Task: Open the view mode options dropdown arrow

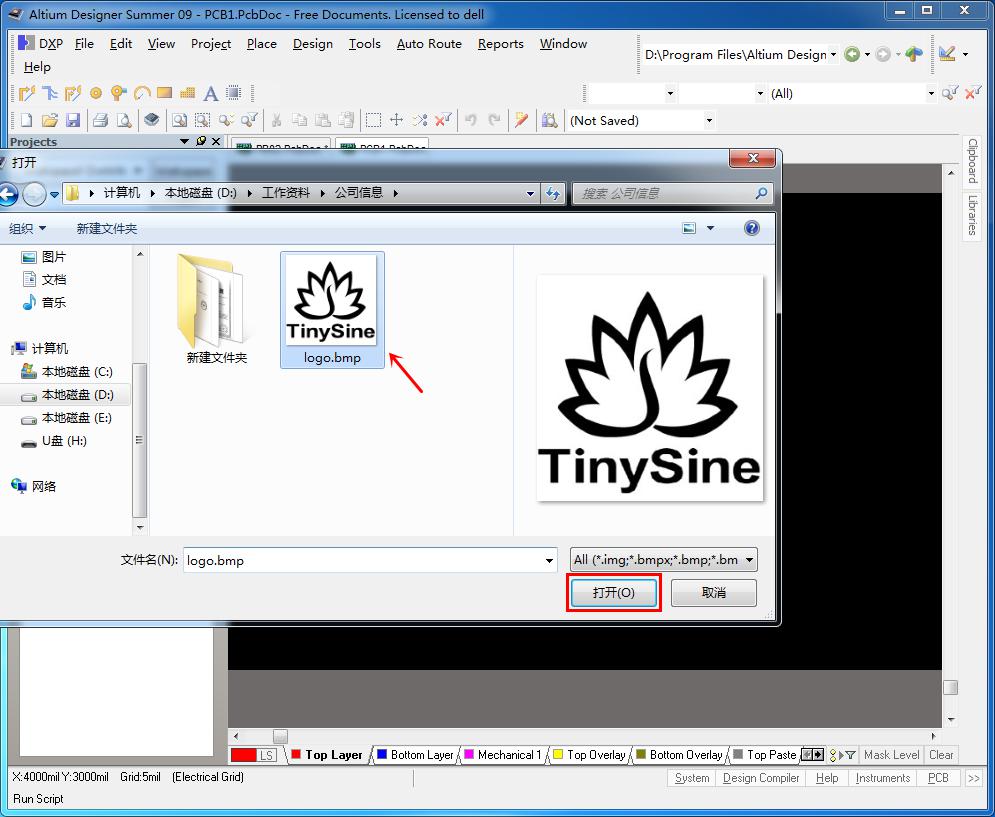Action: 710,228
